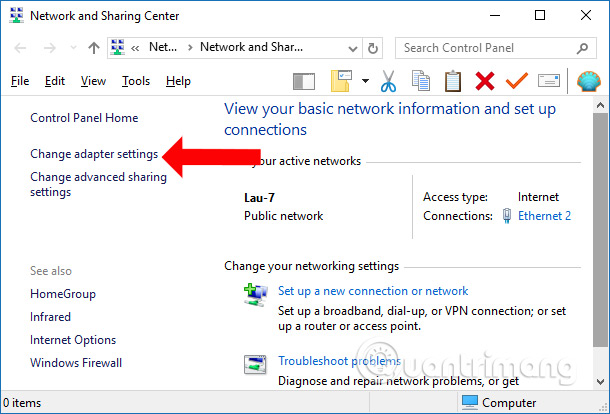Click the orange checkmark Properties icon
This screenshot has height=414, width=610.
coord(517,81)
